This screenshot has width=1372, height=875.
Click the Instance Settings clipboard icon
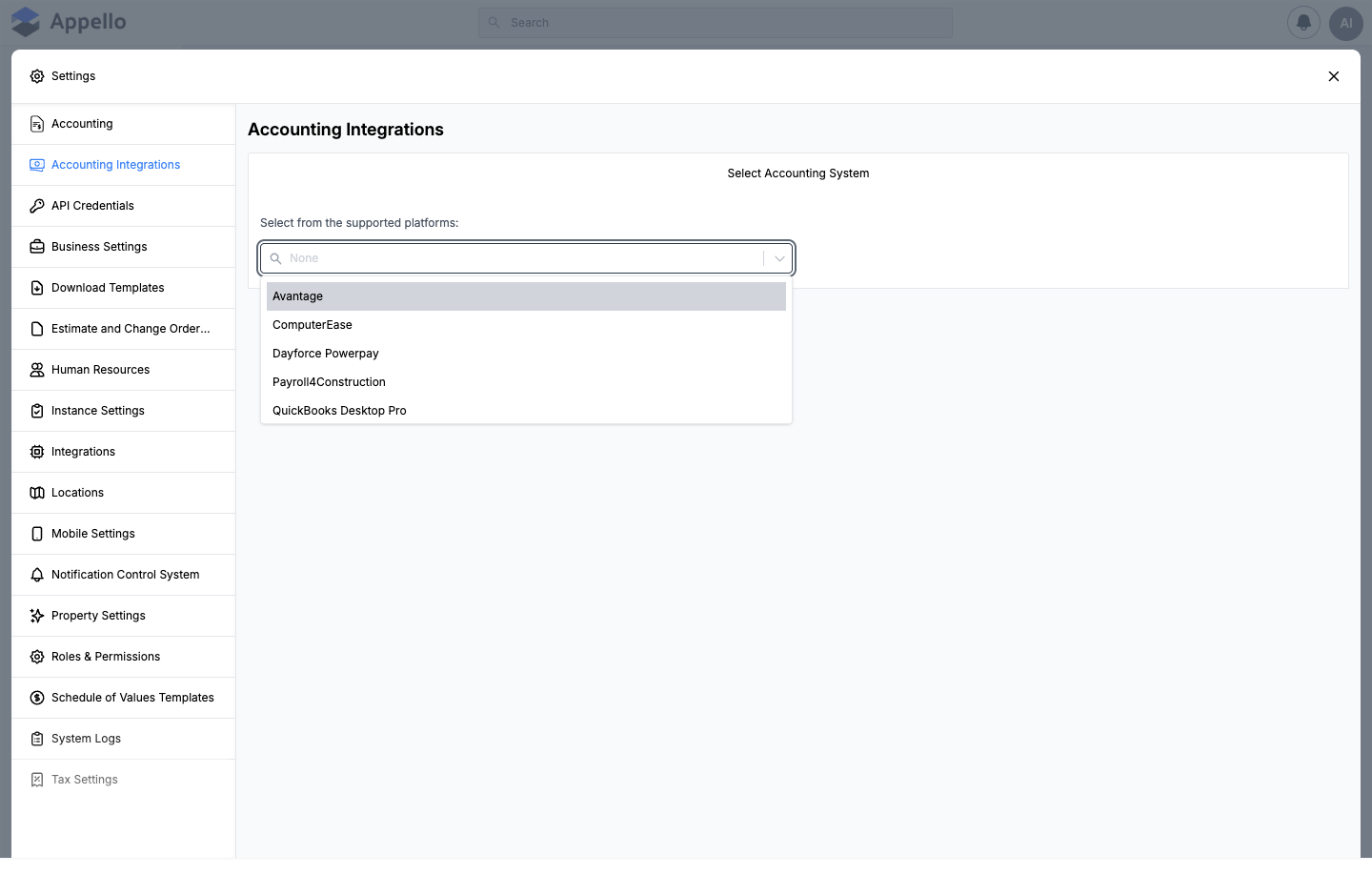(x=37, y=411)
